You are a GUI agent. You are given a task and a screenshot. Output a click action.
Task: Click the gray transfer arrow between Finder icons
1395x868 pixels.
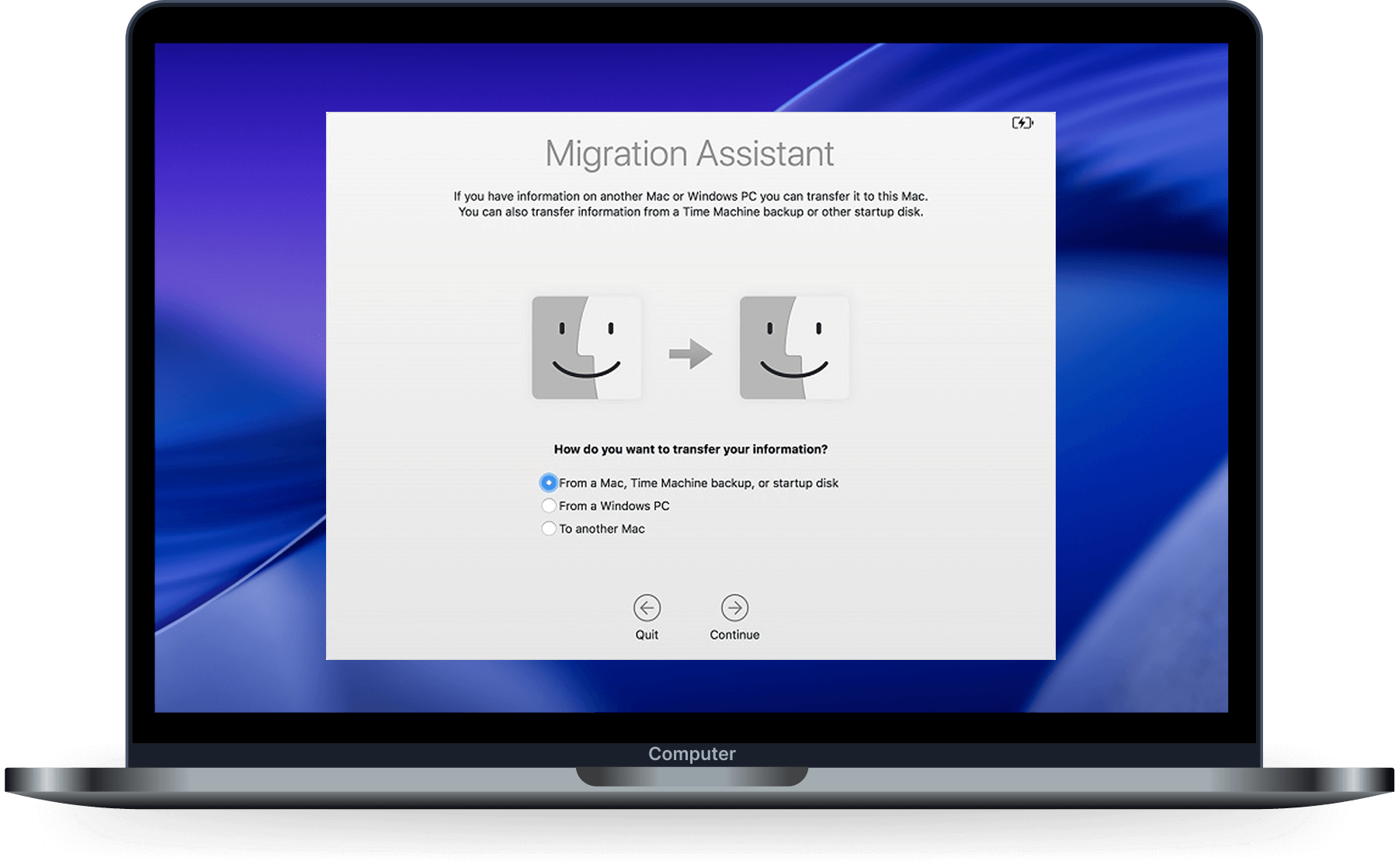[689, 353]
